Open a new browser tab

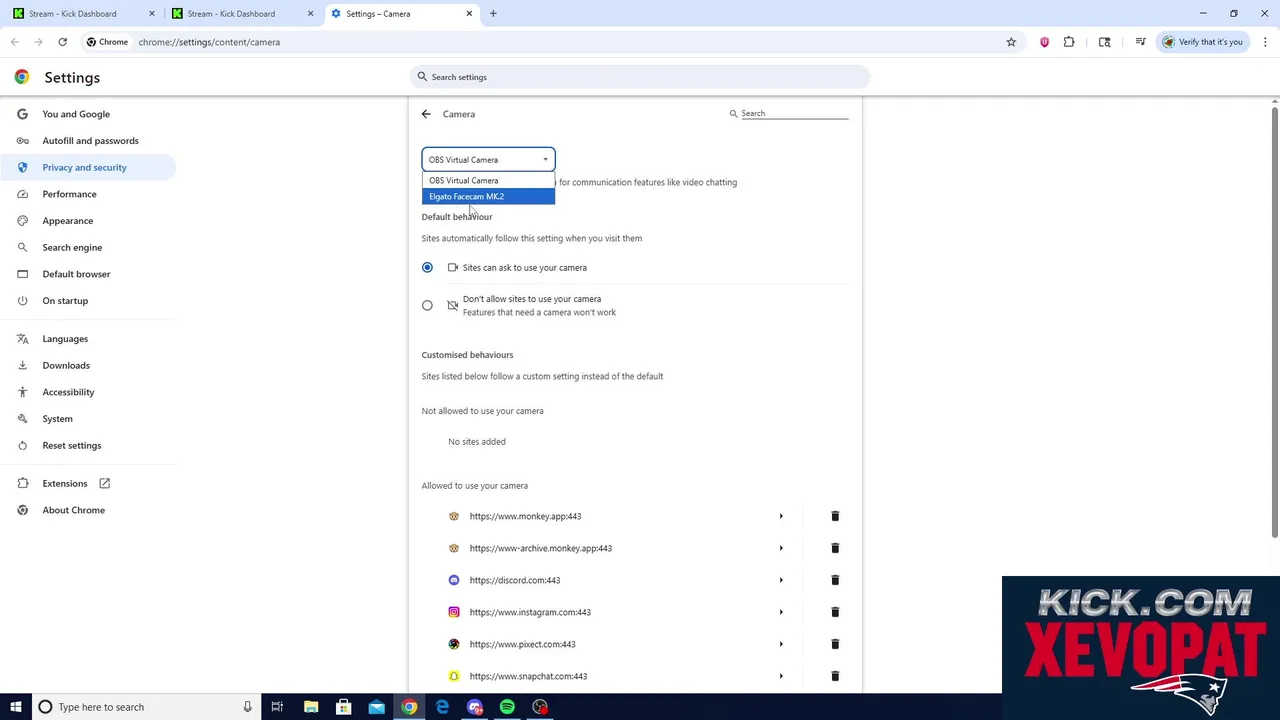pos(493,14)
